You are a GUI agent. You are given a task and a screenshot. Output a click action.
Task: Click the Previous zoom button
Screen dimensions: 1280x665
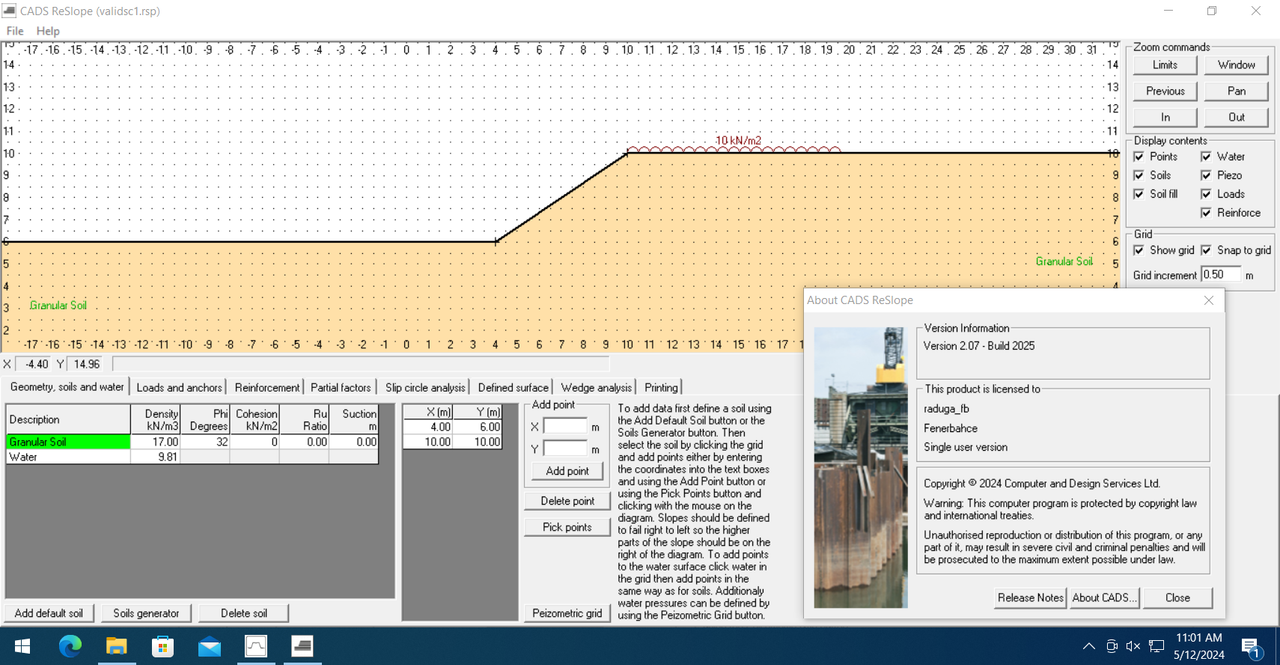1165,91
